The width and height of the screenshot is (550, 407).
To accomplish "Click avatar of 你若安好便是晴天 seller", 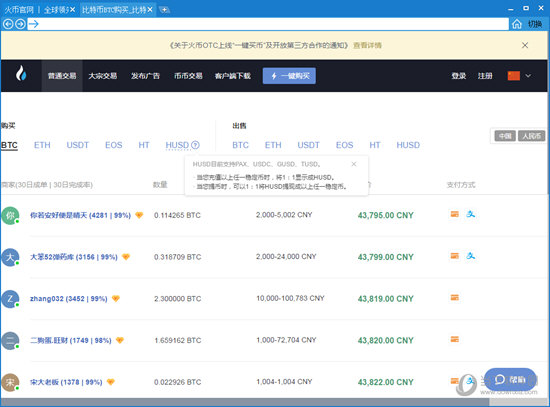I will click(x=10, y=215).
